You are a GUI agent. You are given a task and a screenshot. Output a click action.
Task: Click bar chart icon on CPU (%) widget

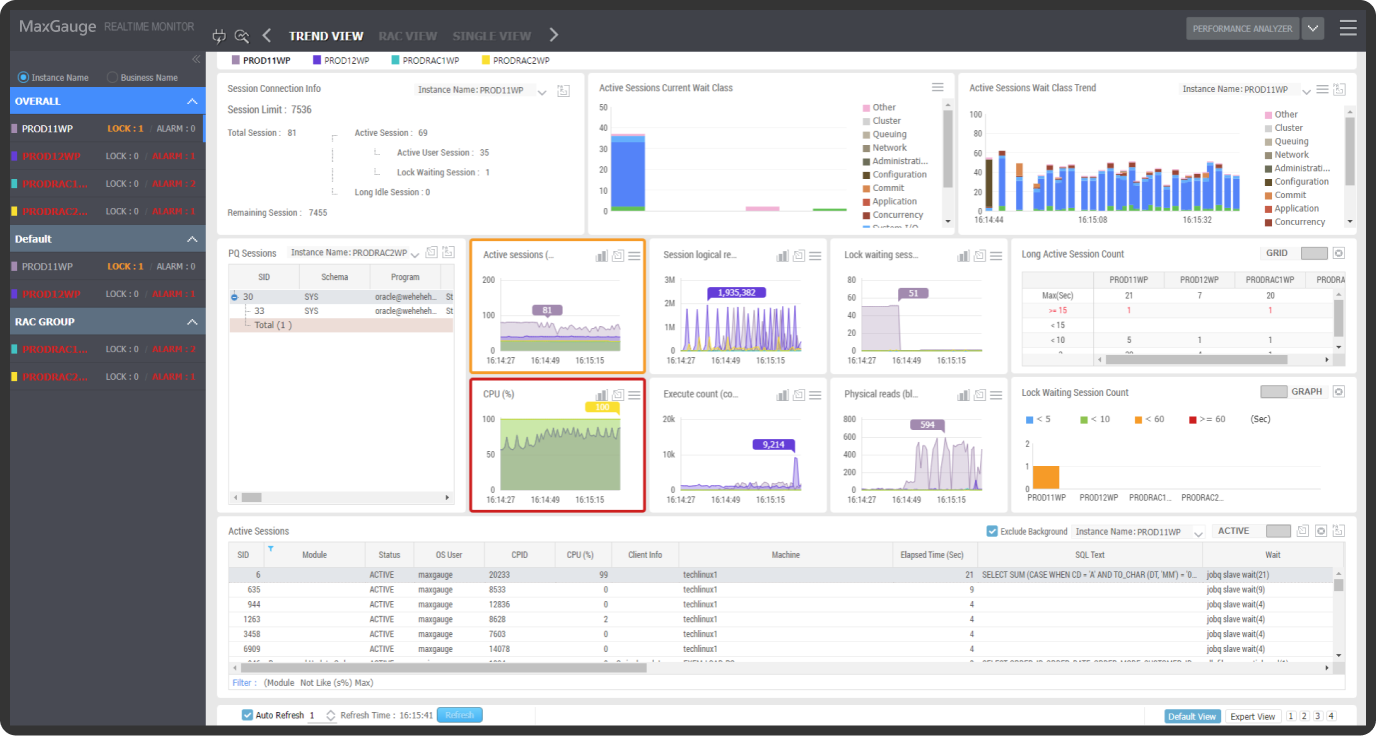[601, 395]
